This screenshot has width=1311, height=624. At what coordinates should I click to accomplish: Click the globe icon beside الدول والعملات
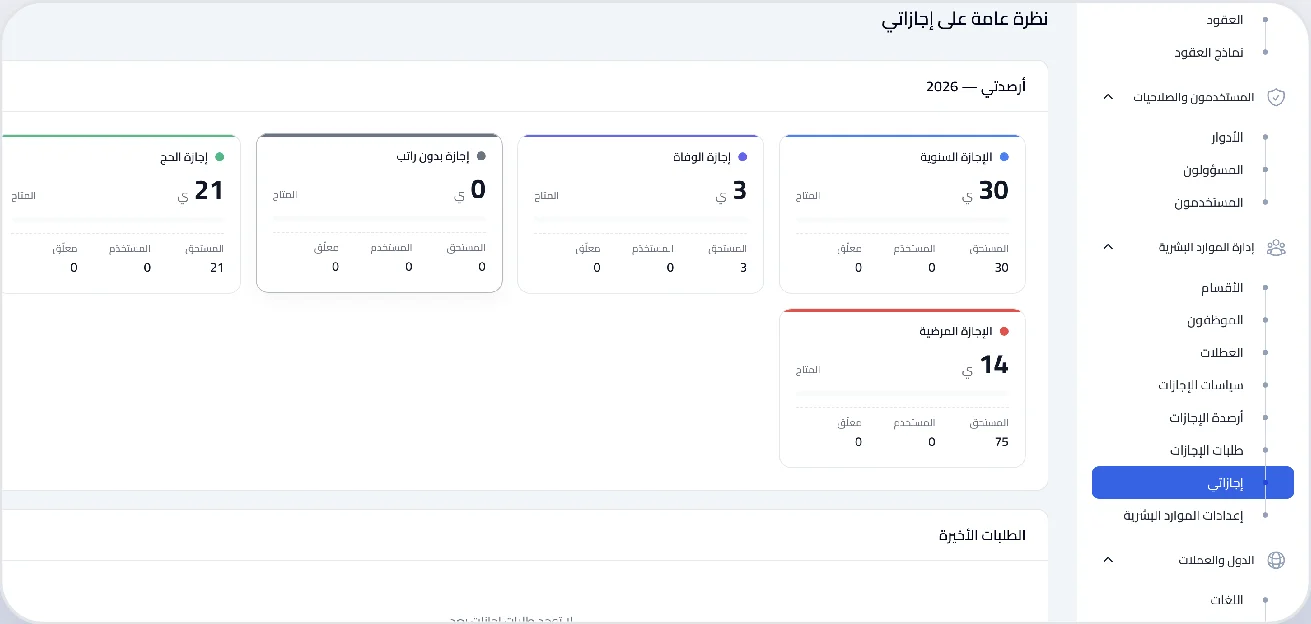coord(1275,560)
